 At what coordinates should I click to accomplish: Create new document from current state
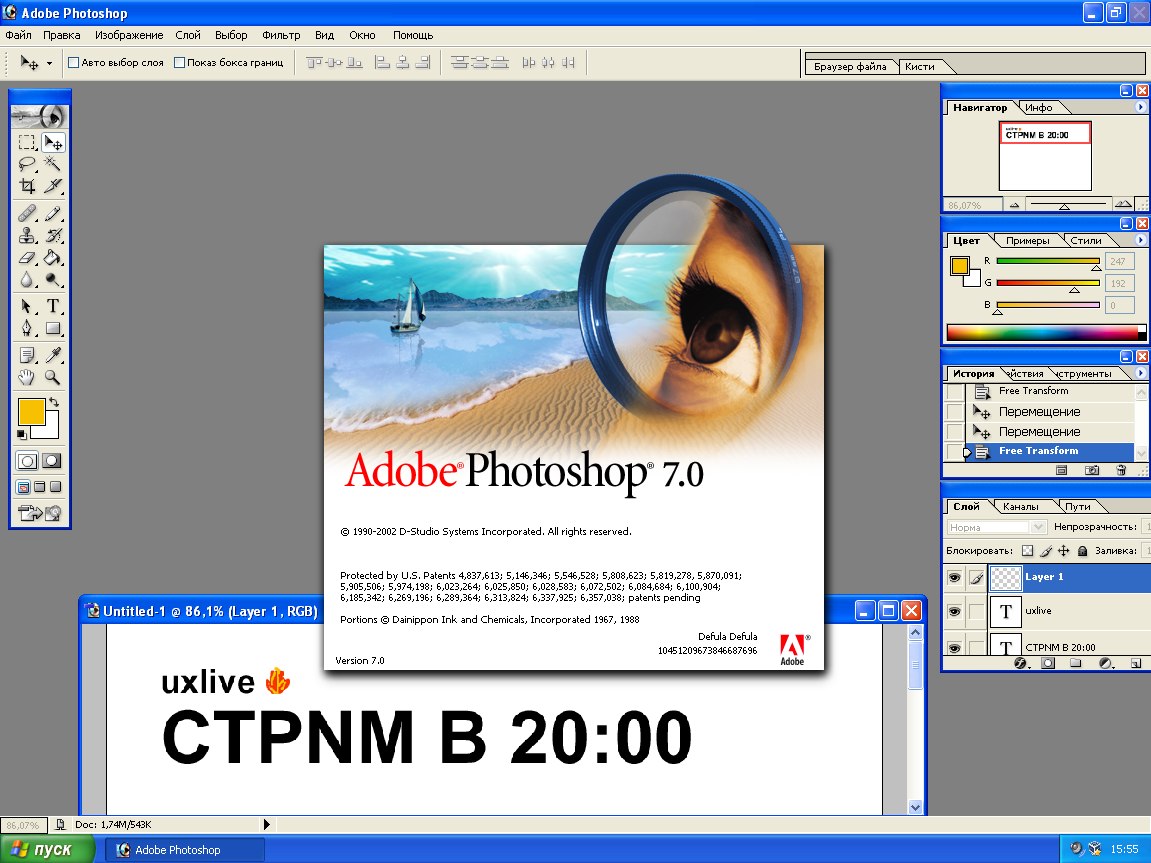coord(1061,470)
